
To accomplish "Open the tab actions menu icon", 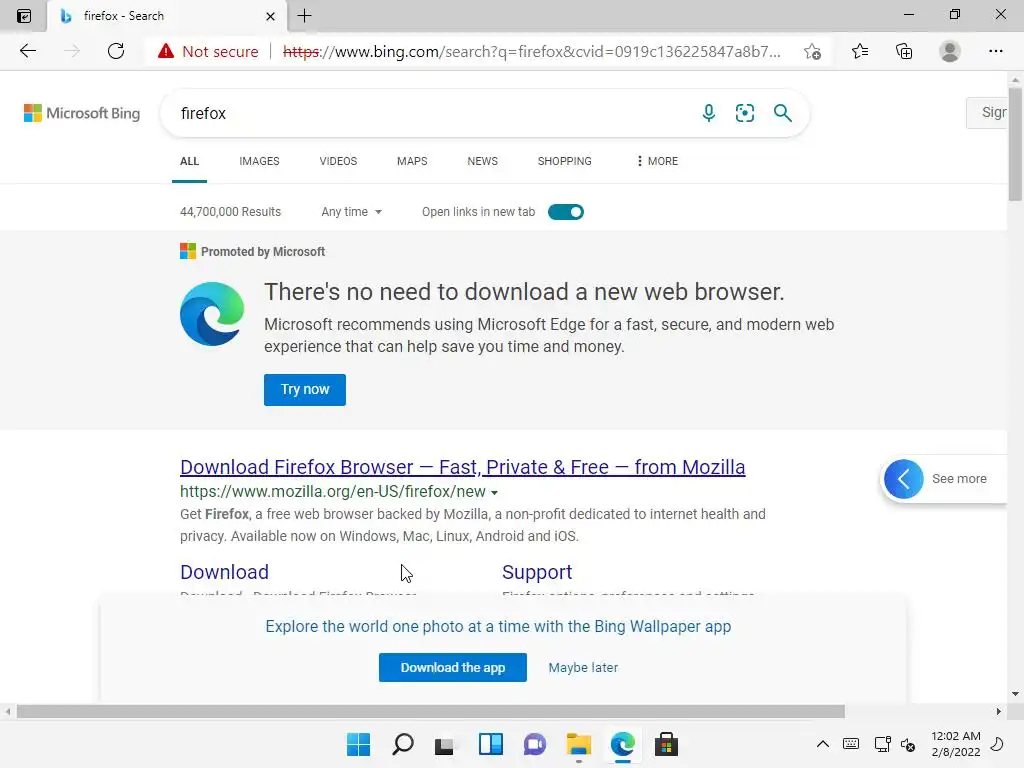I will [x=24, y=16].
